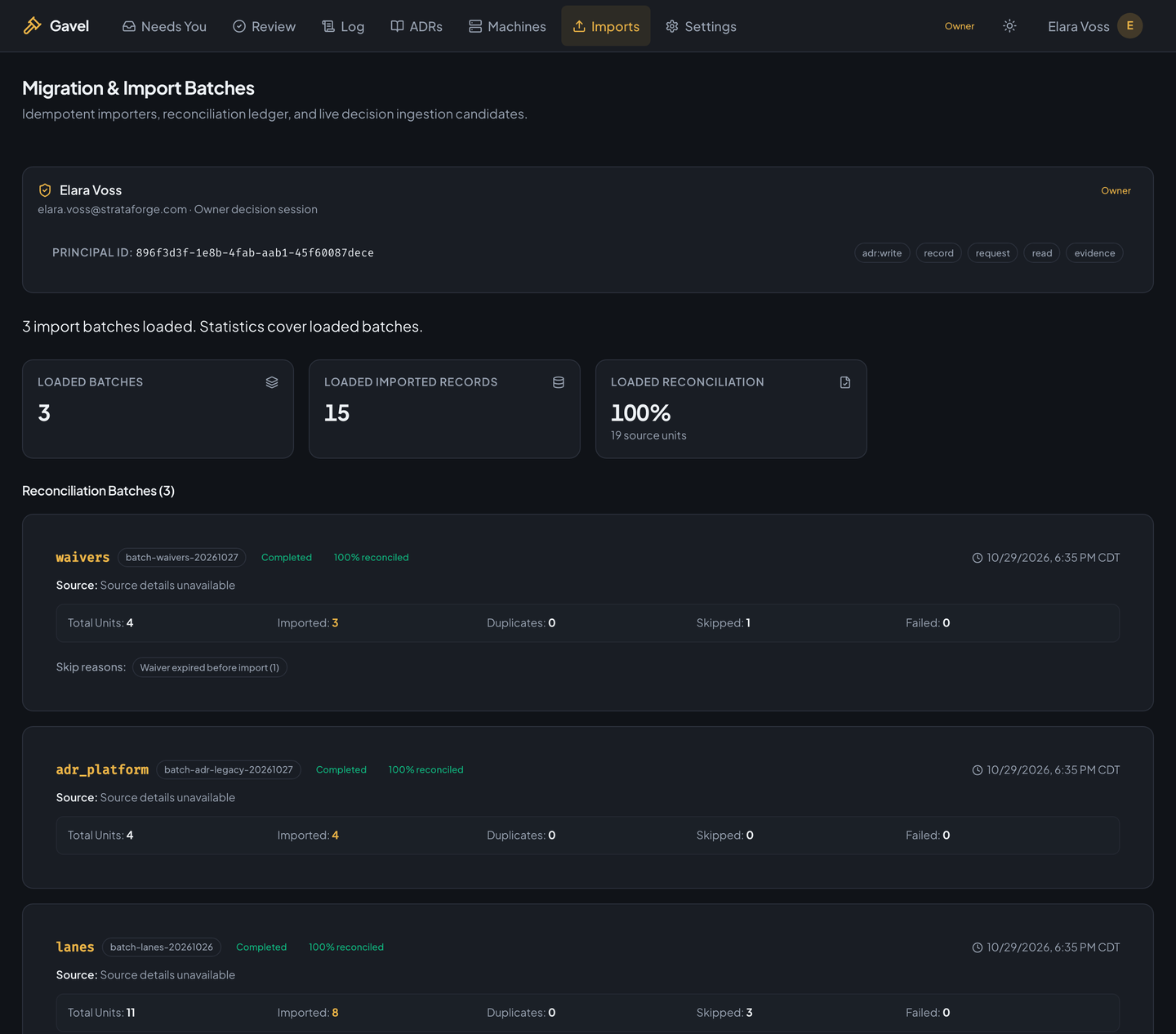Screen dimensions: 1176x1034
Task: Click database icon in Loaded Imported Records card
Action: (x=559, y=382)
